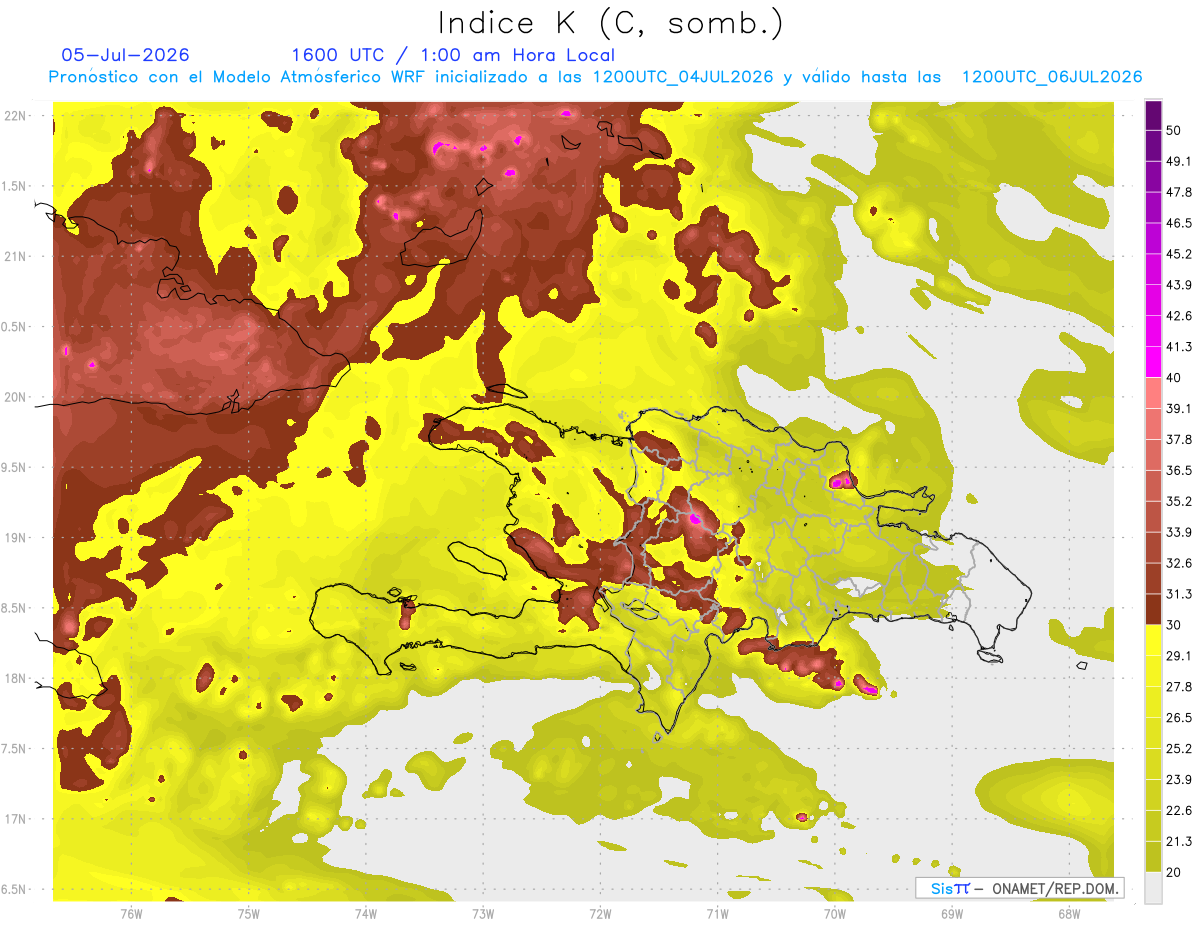Screen dimensions: 1200x927
Task: Click legend value '39.1'
Action: pos(1180,408)
